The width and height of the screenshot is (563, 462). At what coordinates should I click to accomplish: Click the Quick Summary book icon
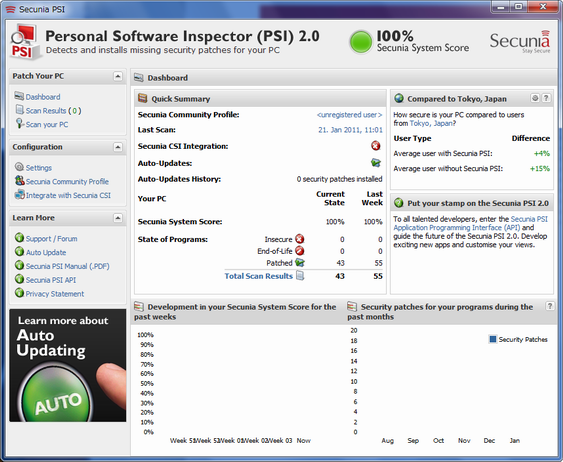(x=143, y=98)
